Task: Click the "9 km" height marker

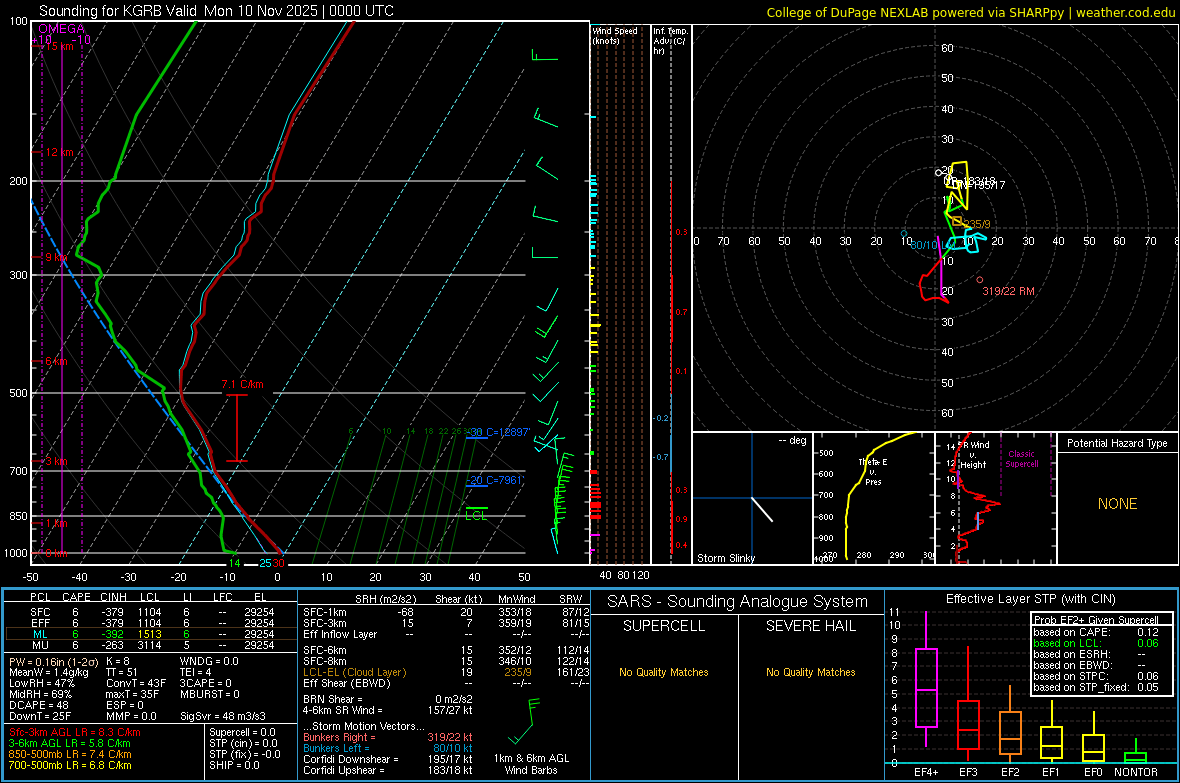Action: 56,257
